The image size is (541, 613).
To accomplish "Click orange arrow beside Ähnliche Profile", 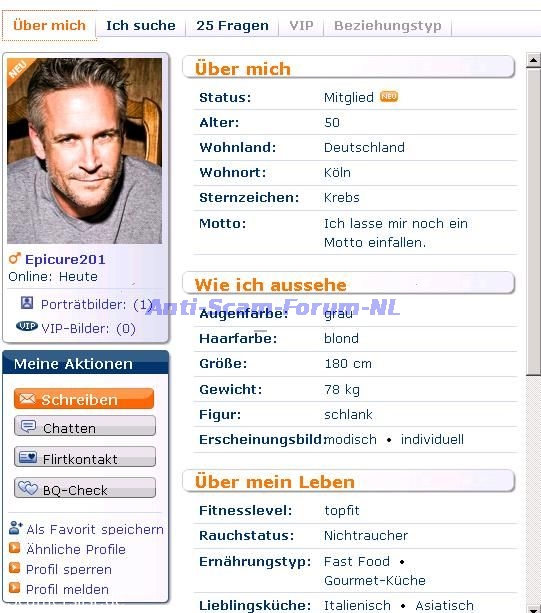I will click(14, 548).
